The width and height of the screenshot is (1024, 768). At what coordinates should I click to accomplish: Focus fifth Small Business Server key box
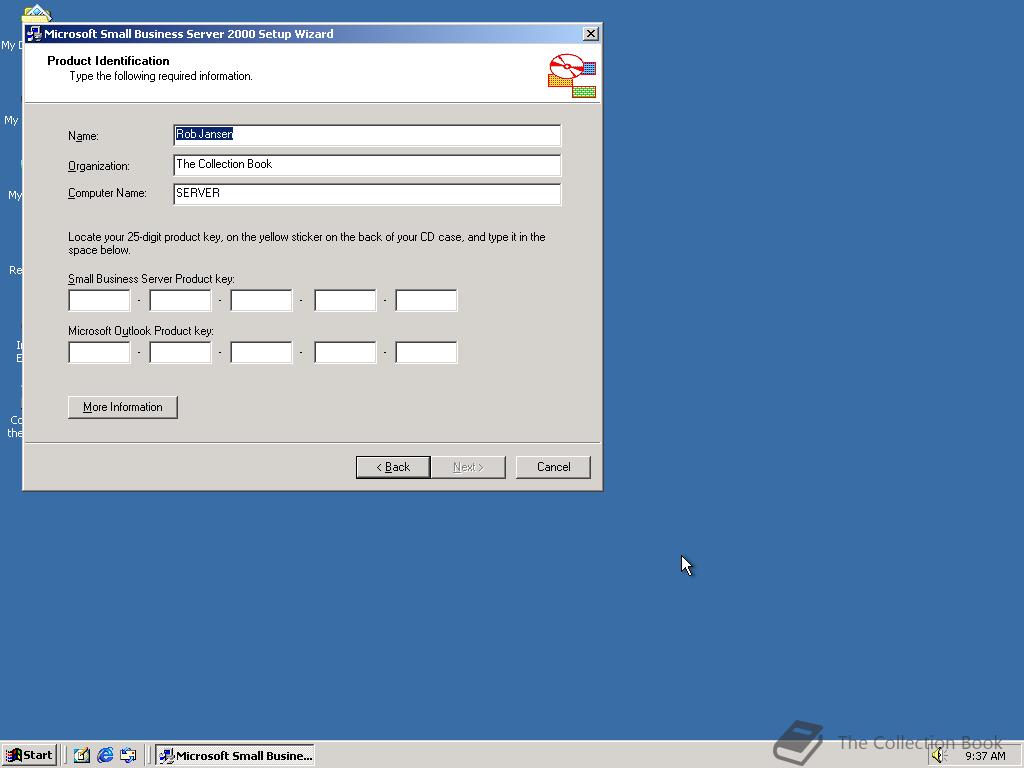coord(426,300)
